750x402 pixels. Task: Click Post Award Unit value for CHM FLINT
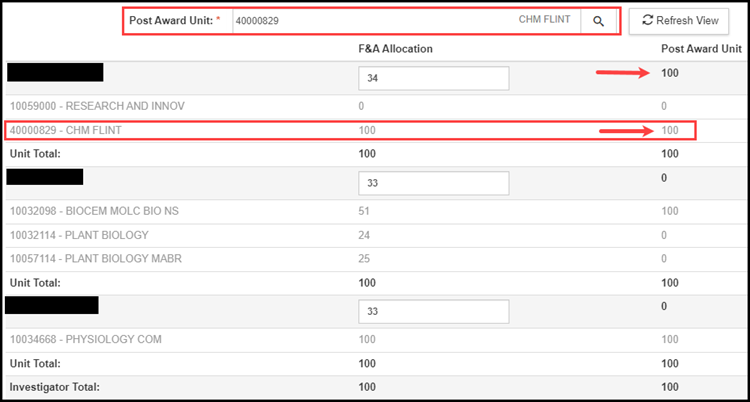[x=669, y=130]
